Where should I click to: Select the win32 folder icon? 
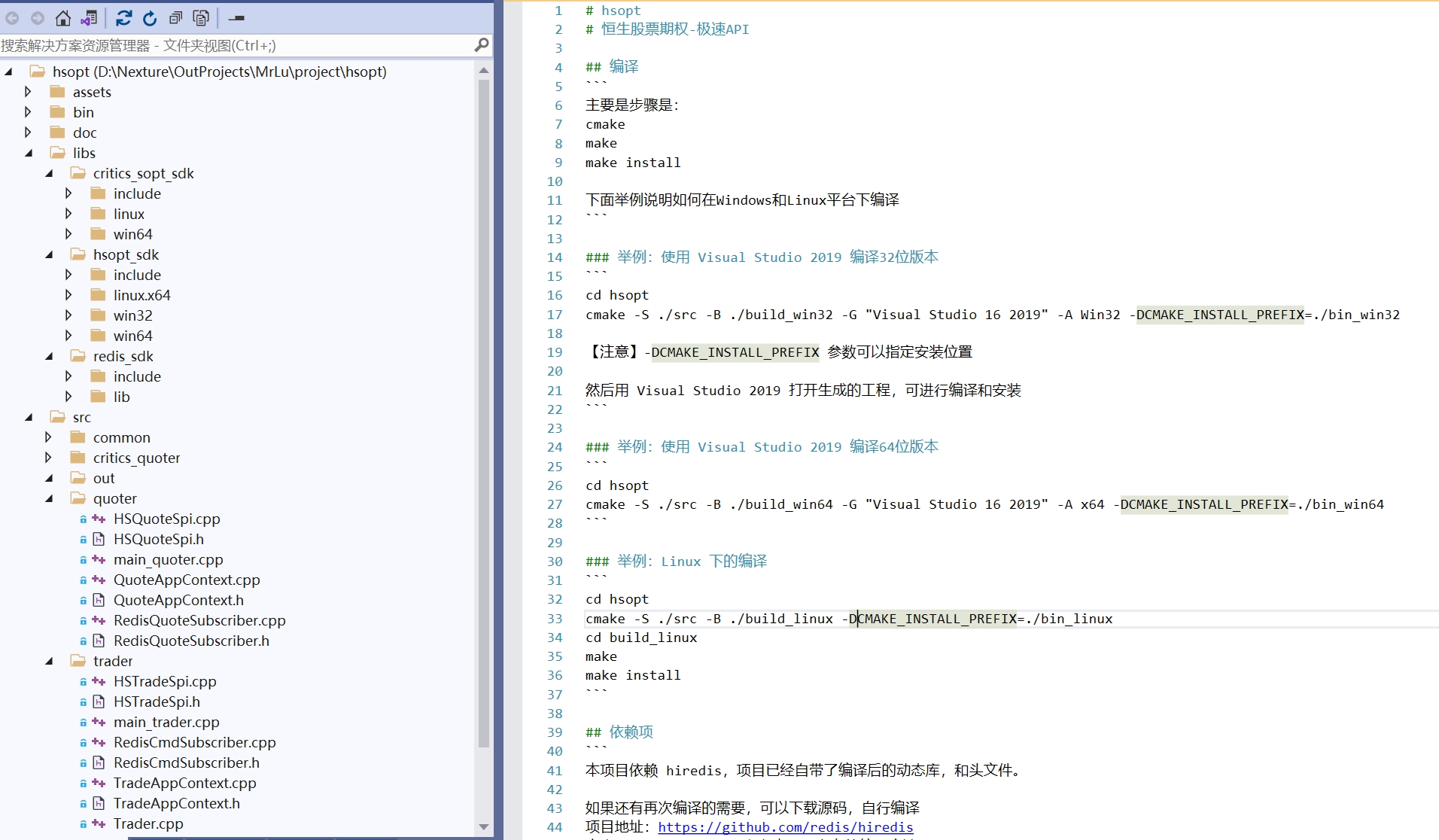[x=98, y=315]
